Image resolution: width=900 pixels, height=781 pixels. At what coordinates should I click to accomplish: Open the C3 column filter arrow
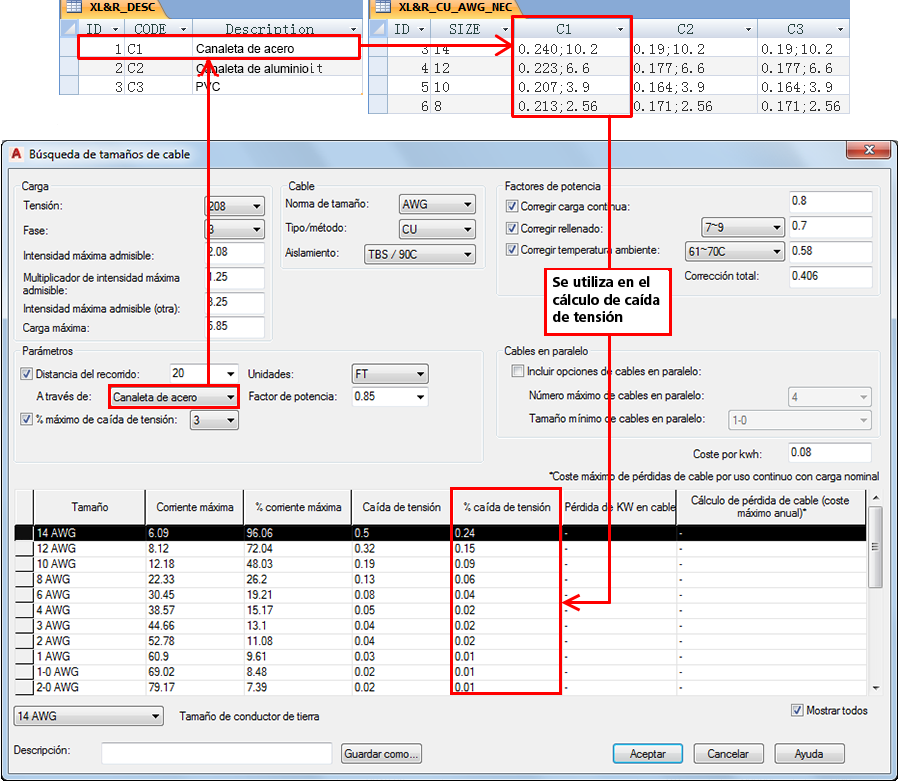point(840,29)
